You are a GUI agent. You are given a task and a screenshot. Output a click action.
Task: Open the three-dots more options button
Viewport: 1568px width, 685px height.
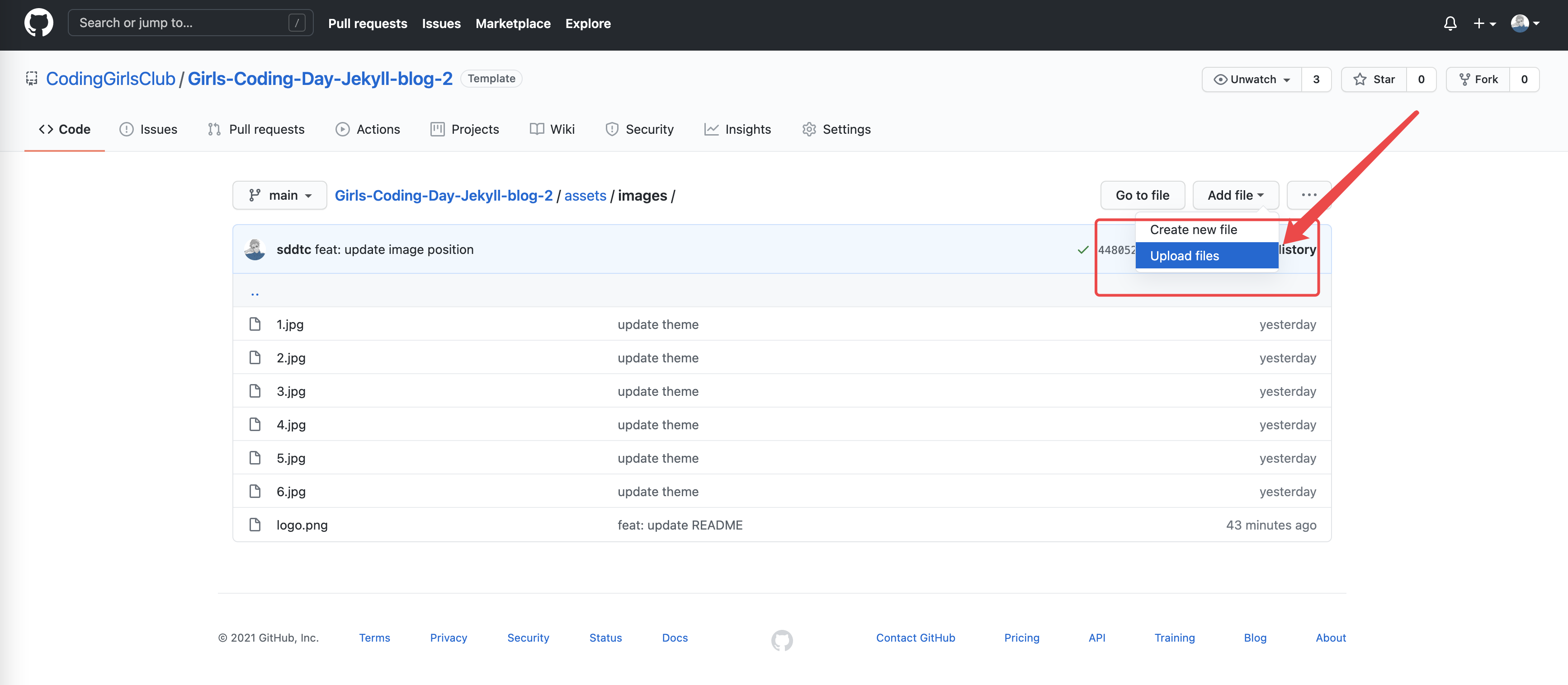1308,195
